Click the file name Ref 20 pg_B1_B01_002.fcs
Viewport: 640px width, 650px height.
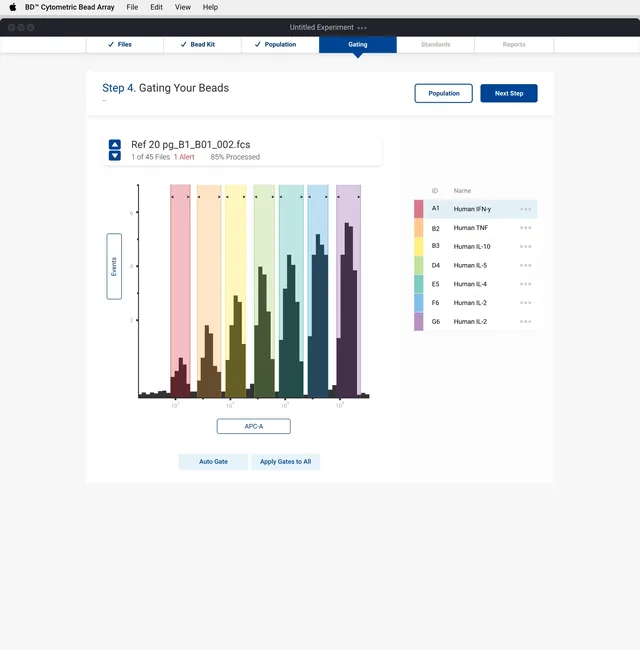coord(191,145)
